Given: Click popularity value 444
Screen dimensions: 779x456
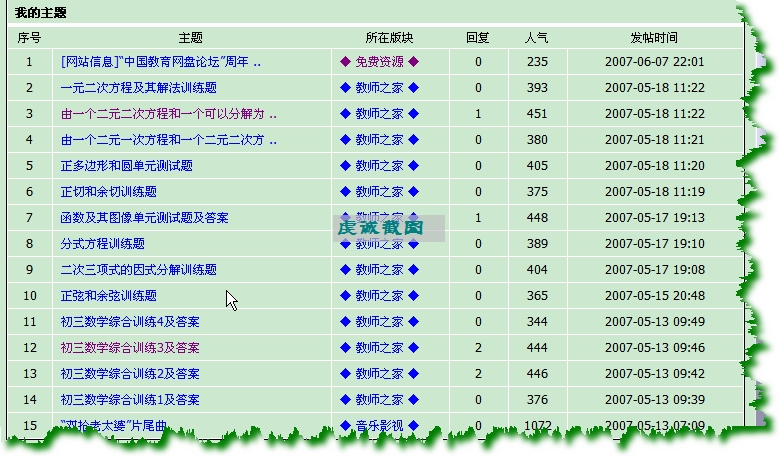Looking at the screenshot, I should (x=537, y=348).
